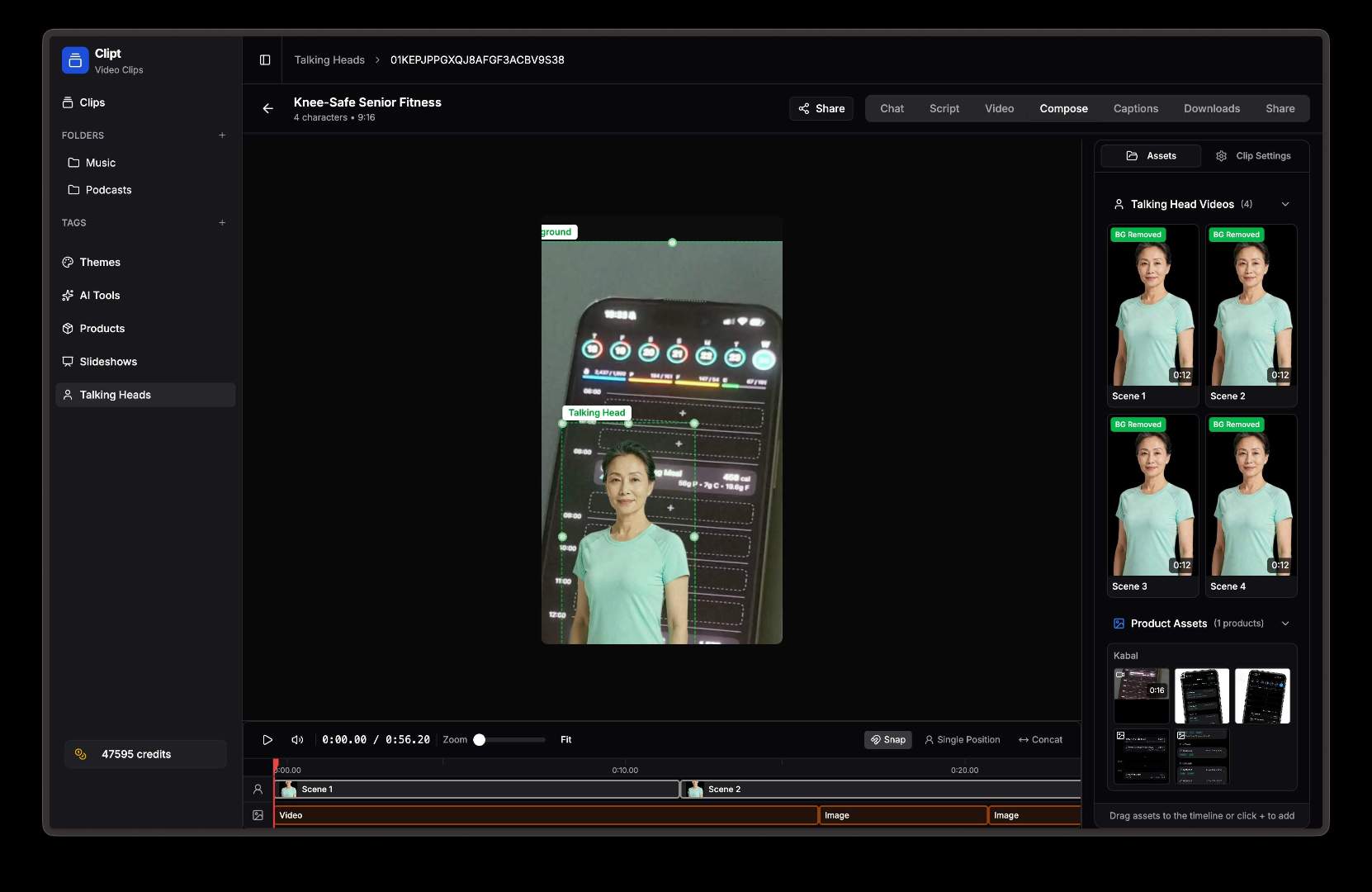Open the Clip Settings tab
The height and width of the screenshot is (892, 1372).
[1254, 155]
